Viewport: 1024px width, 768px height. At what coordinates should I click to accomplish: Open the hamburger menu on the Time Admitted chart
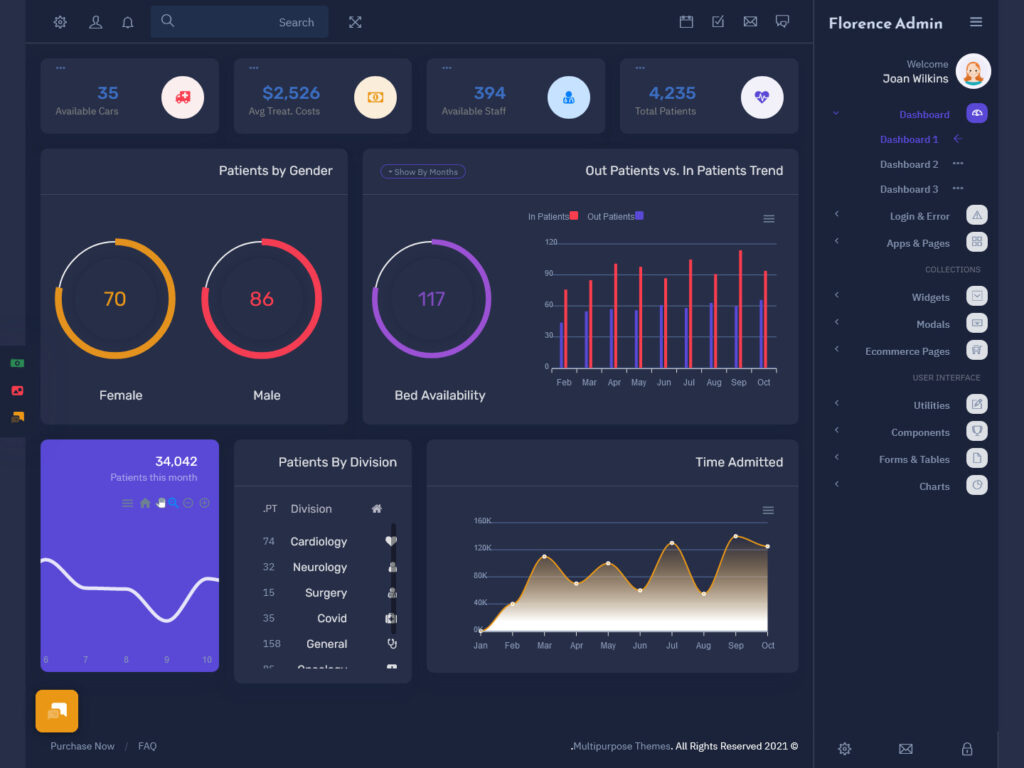click(x=768, y=510)
